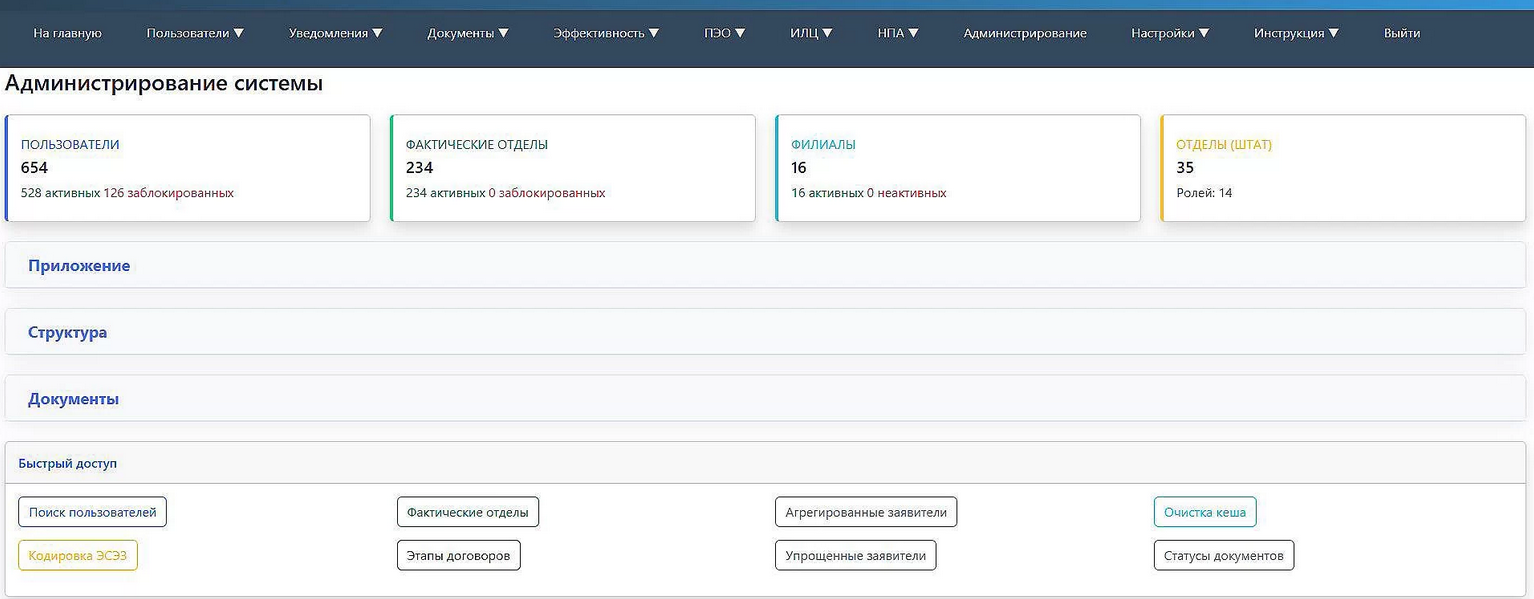Open the ИЛЦ dropdown menu

pos(812,33)
